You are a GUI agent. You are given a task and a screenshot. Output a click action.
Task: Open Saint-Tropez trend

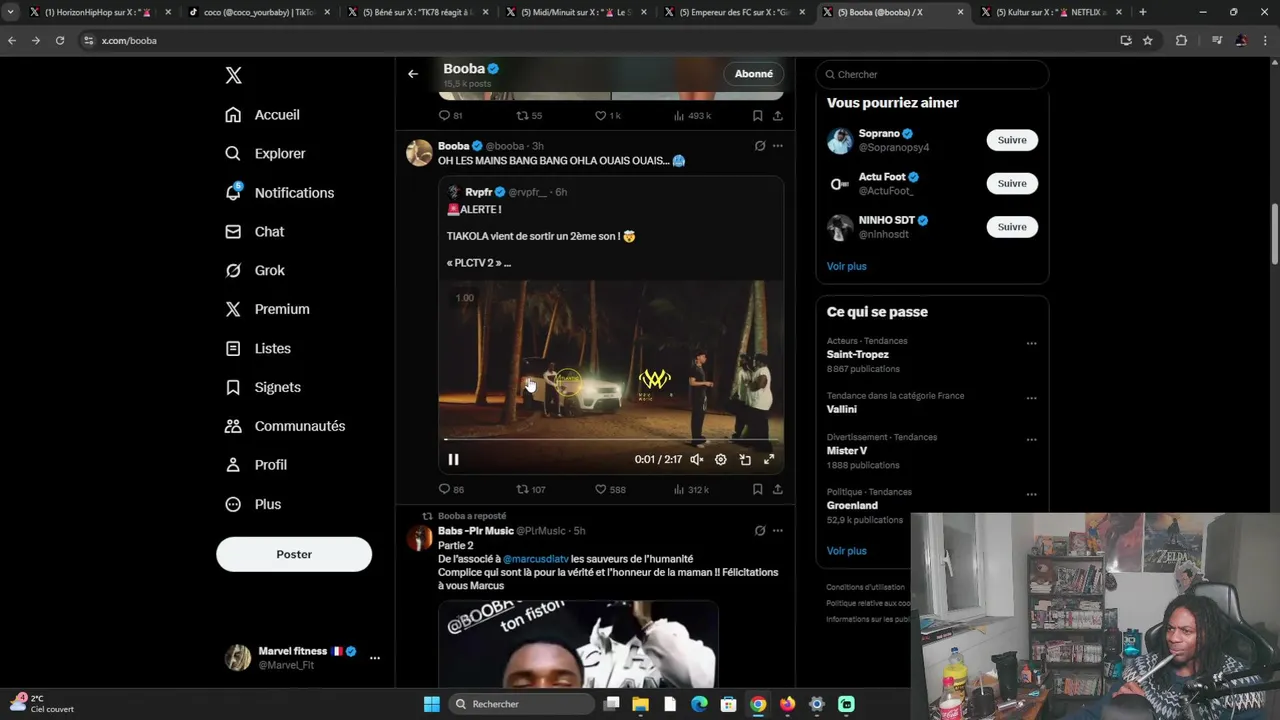pos(857,355)
